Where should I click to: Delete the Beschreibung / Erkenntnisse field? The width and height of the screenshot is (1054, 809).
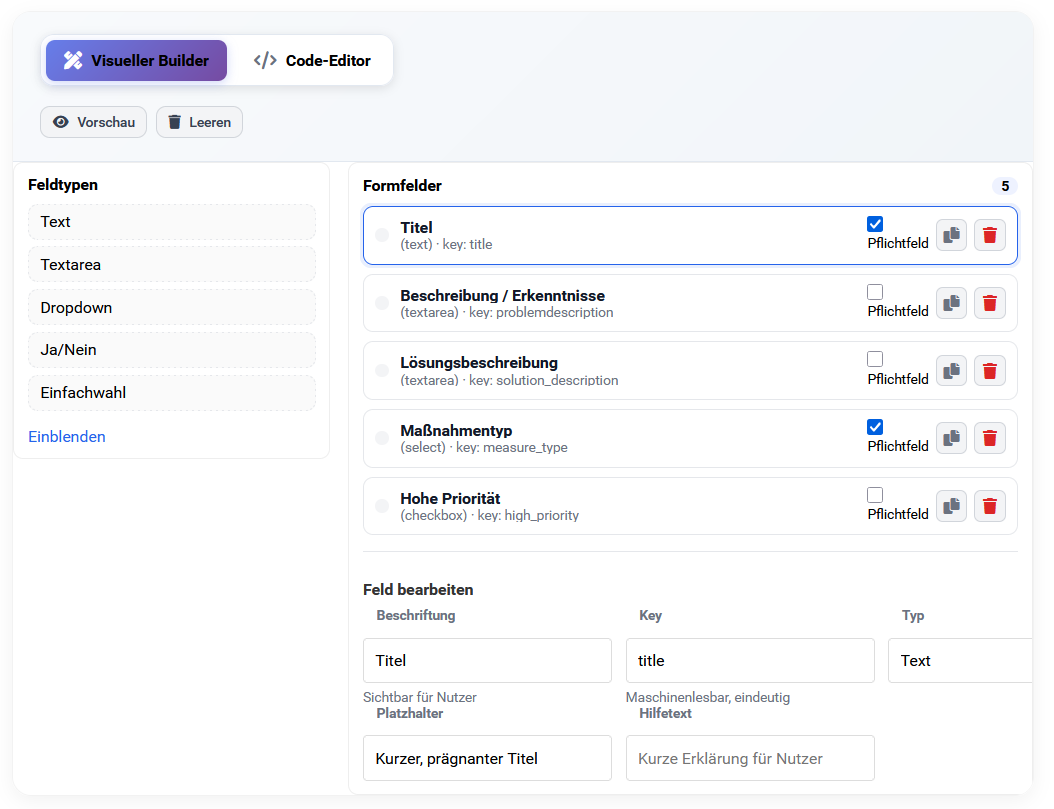pos(989,302)
